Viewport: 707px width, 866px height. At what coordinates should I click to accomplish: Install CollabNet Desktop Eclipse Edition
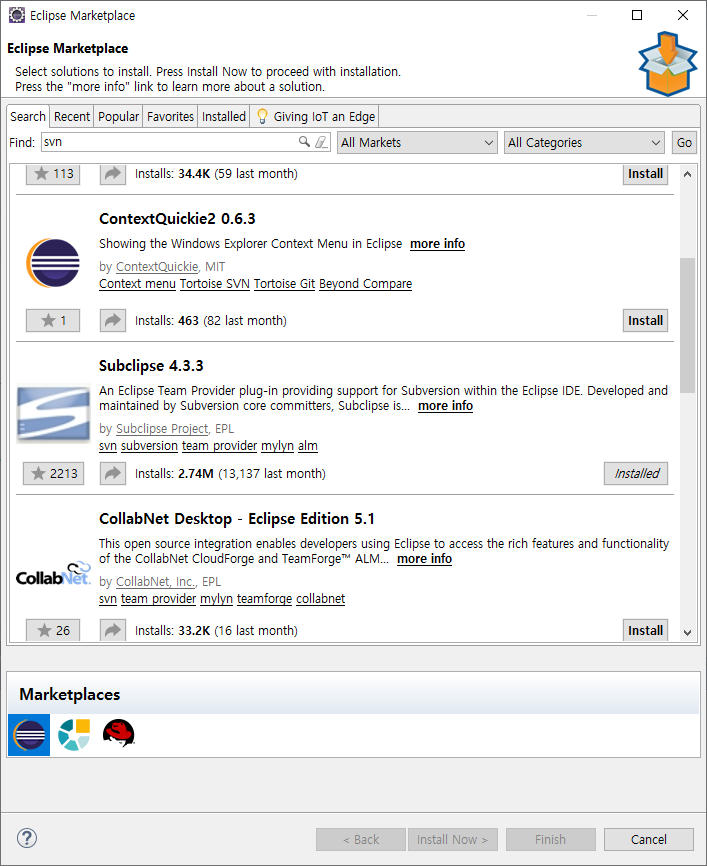tap(645, 630)
